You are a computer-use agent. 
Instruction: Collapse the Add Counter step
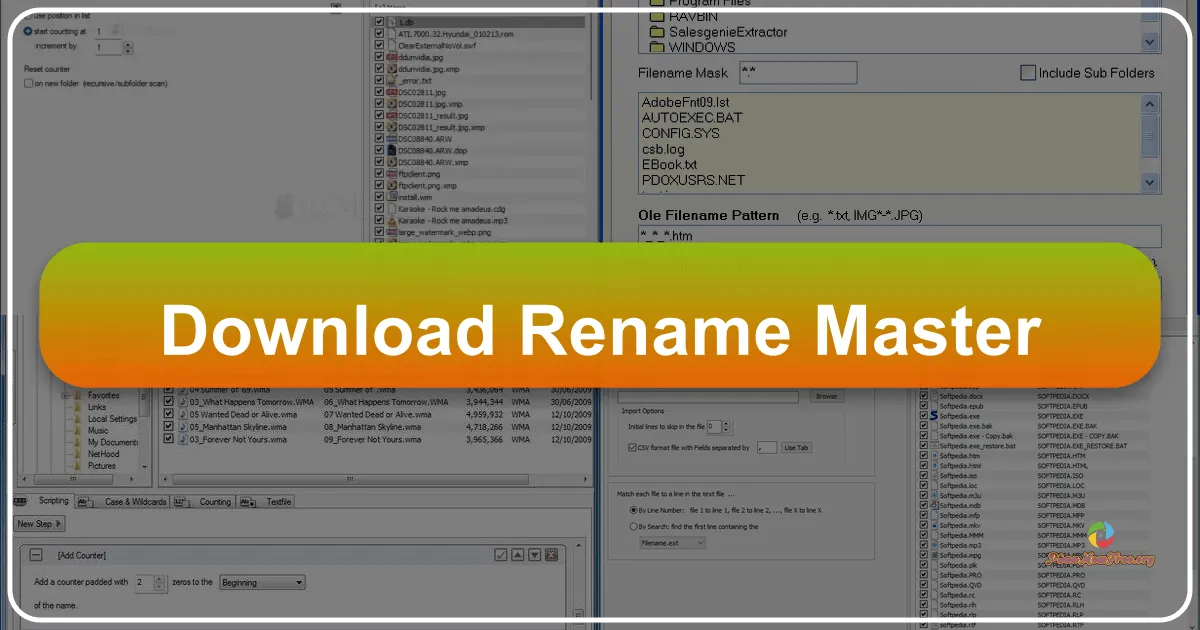(x=37, y=555)
